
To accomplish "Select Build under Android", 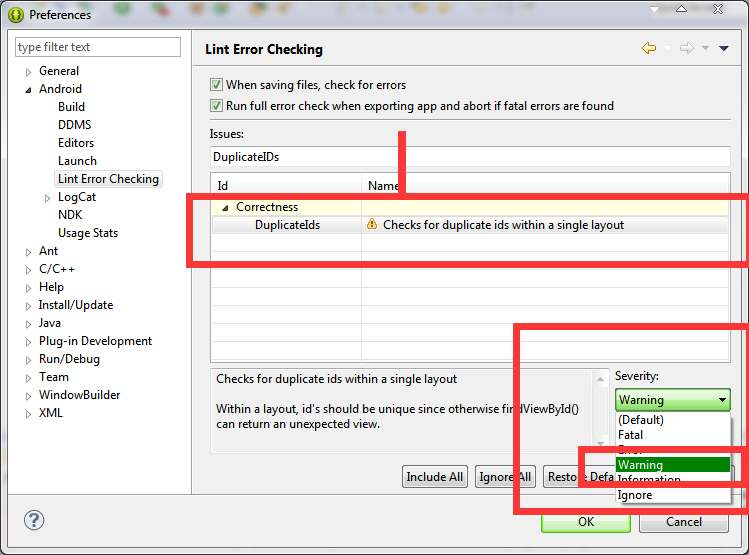I will click(71, 107).
